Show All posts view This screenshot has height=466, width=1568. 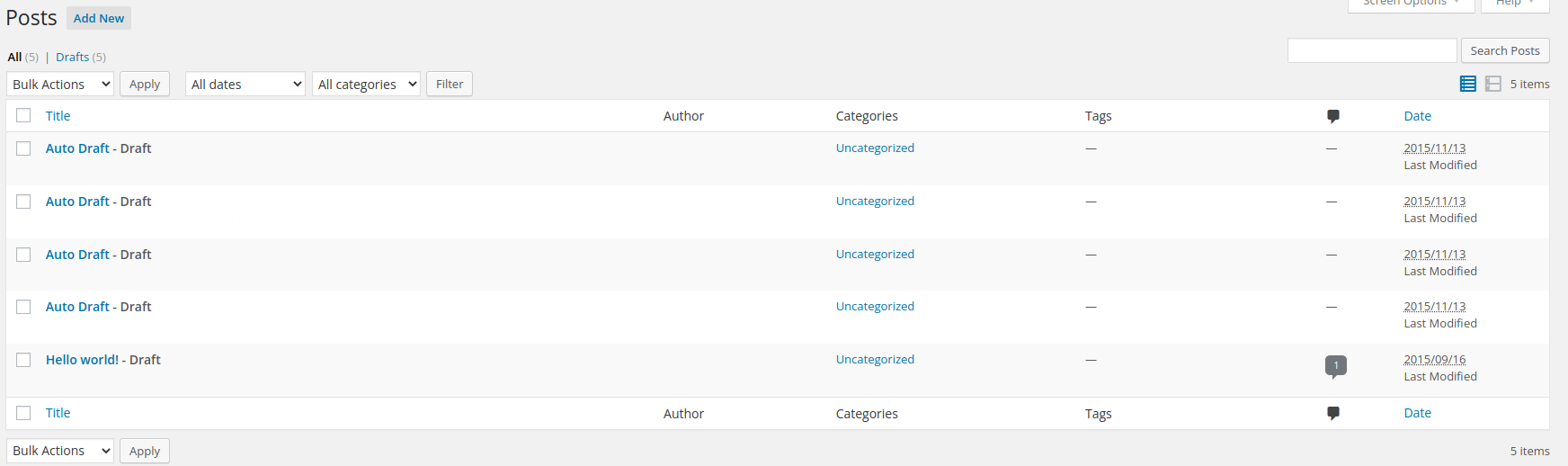pyautogui.click(x=14, y=57)
